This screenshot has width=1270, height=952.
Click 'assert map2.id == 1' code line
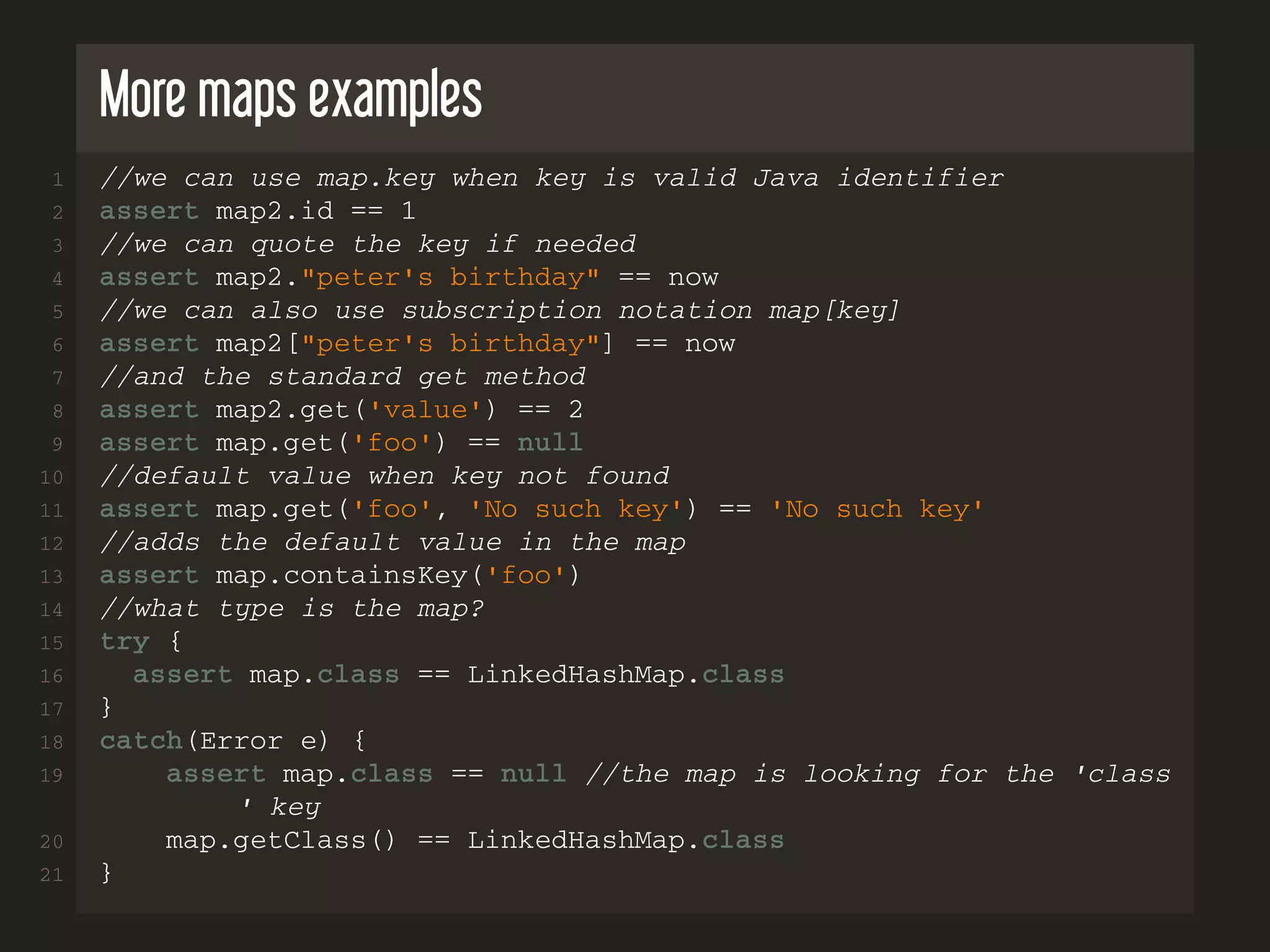tap(257, 211)
